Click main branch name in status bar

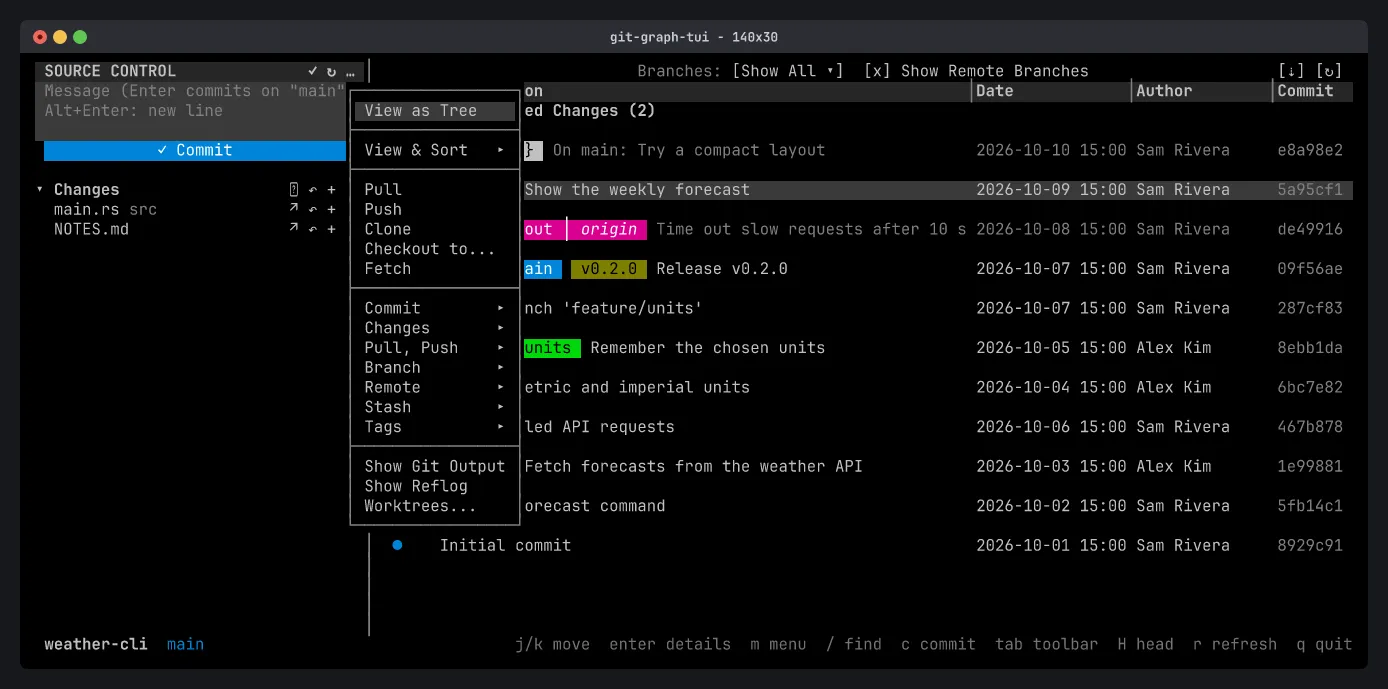pos(186,644)
